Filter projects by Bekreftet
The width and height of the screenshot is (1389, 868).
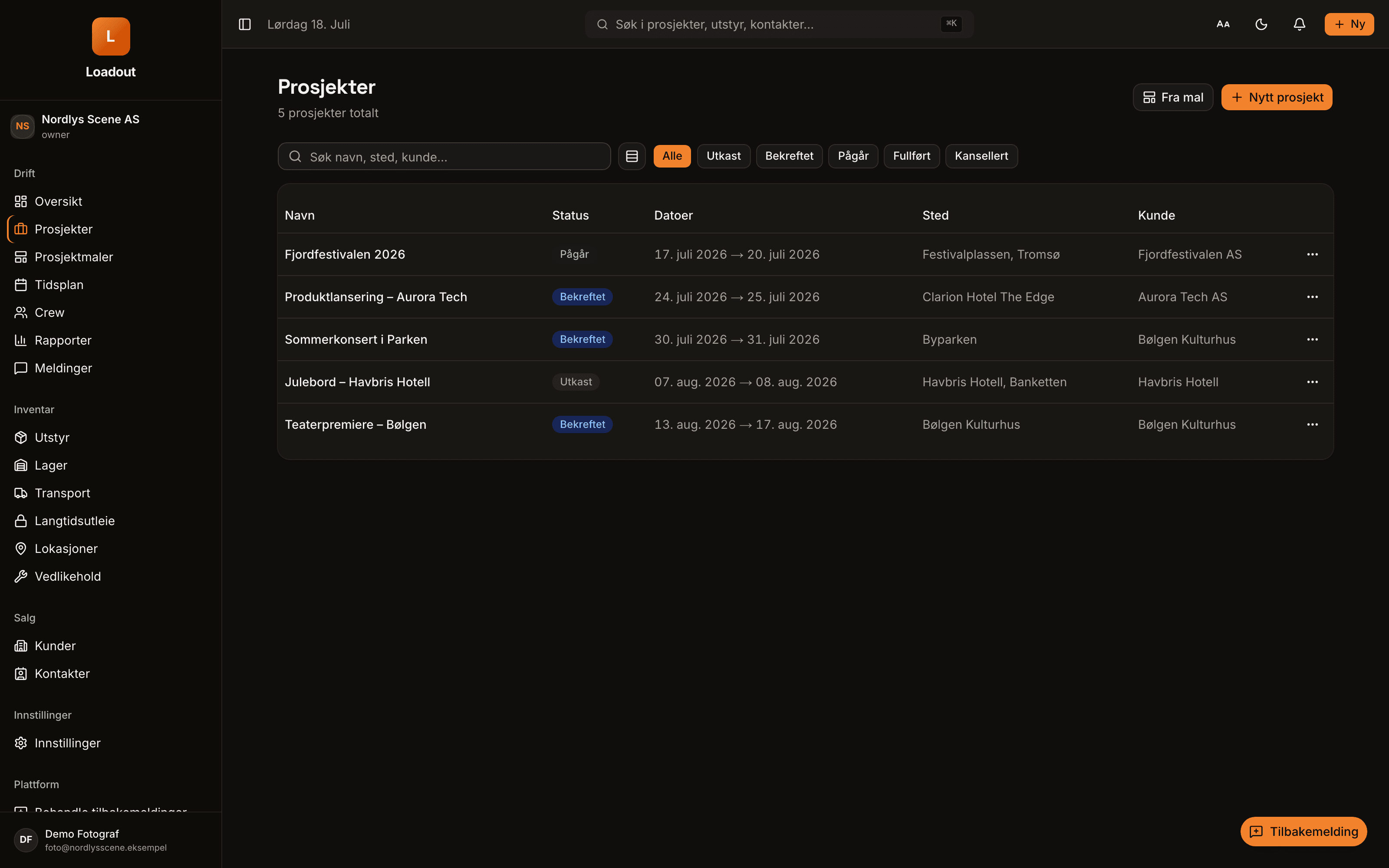tap(789, 156)
